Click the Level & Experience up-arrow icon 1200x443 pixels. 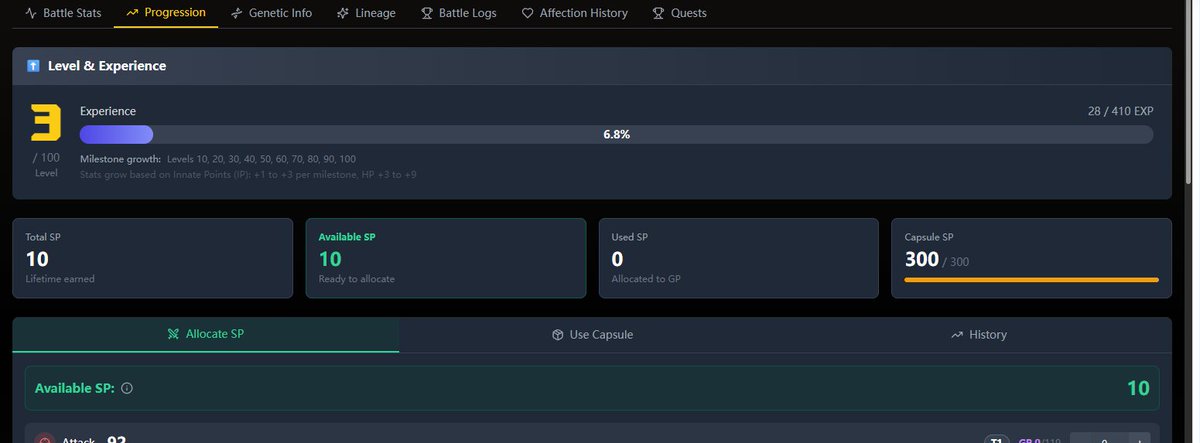click(33, 66)
